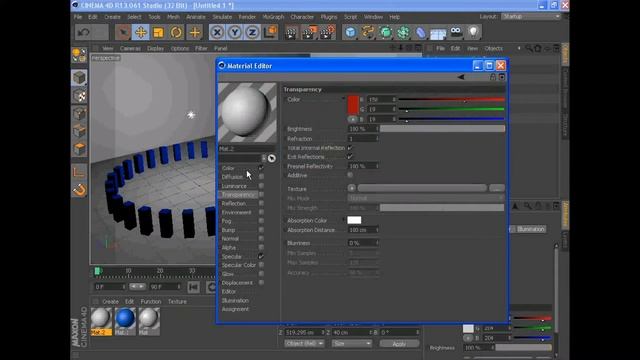This screenshot has height=360, width=640.
Task: Open the Object (Rel) dropdown
Action: pyautogui.click(x=304, y=344)
